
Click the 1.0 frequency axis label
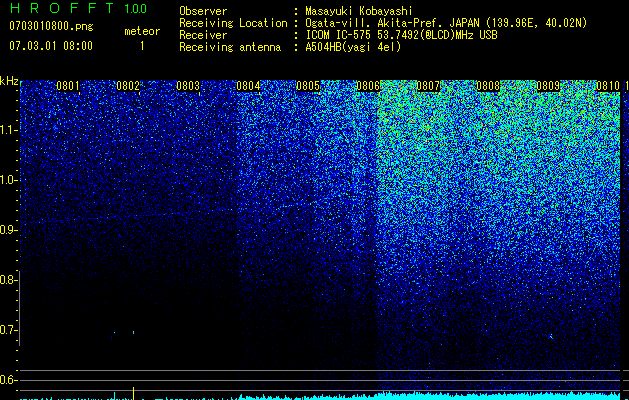[x=8, y=180]
